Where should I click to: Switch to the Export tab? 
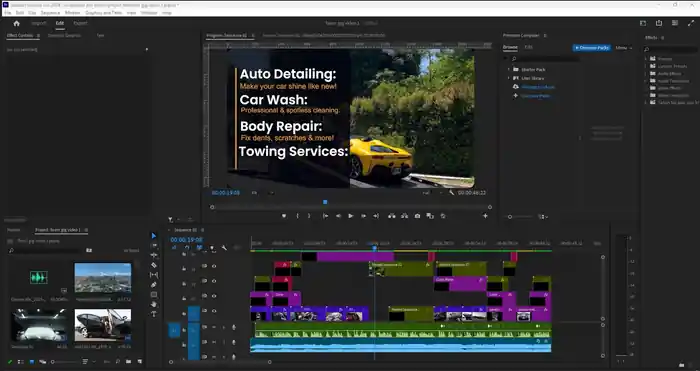click(x=80, y=23)
